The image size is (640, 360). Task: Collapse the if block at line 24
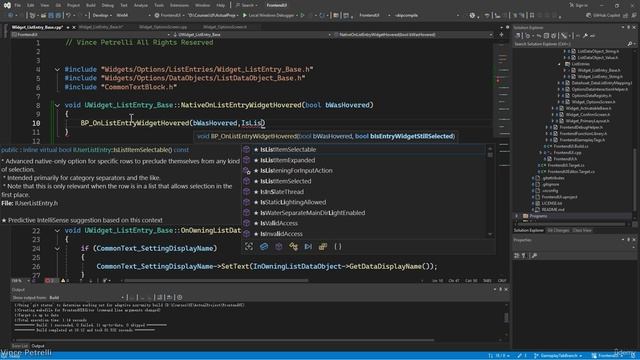57,249
